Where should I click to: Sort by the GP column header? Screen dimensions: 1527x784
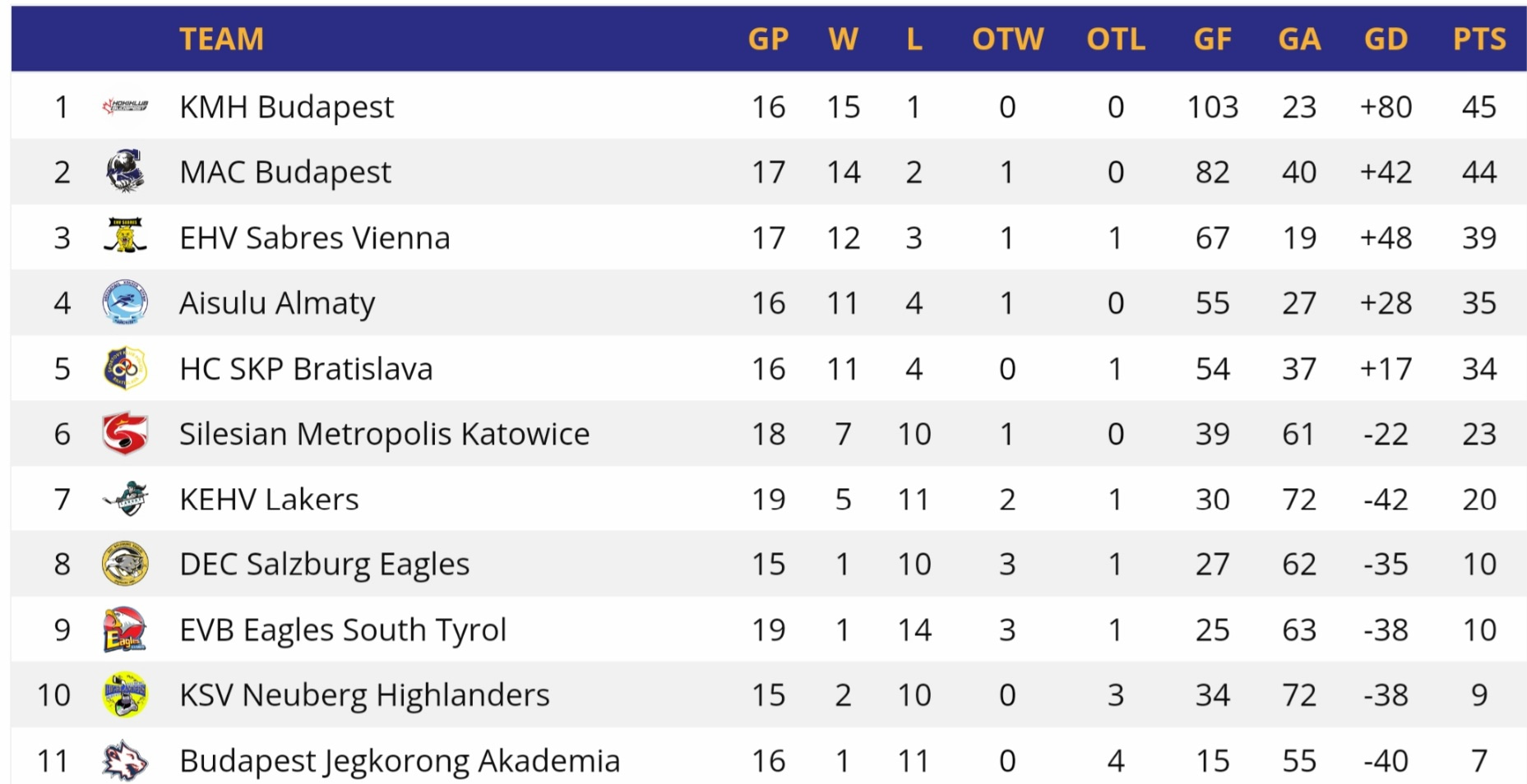(x=768, y=39)
